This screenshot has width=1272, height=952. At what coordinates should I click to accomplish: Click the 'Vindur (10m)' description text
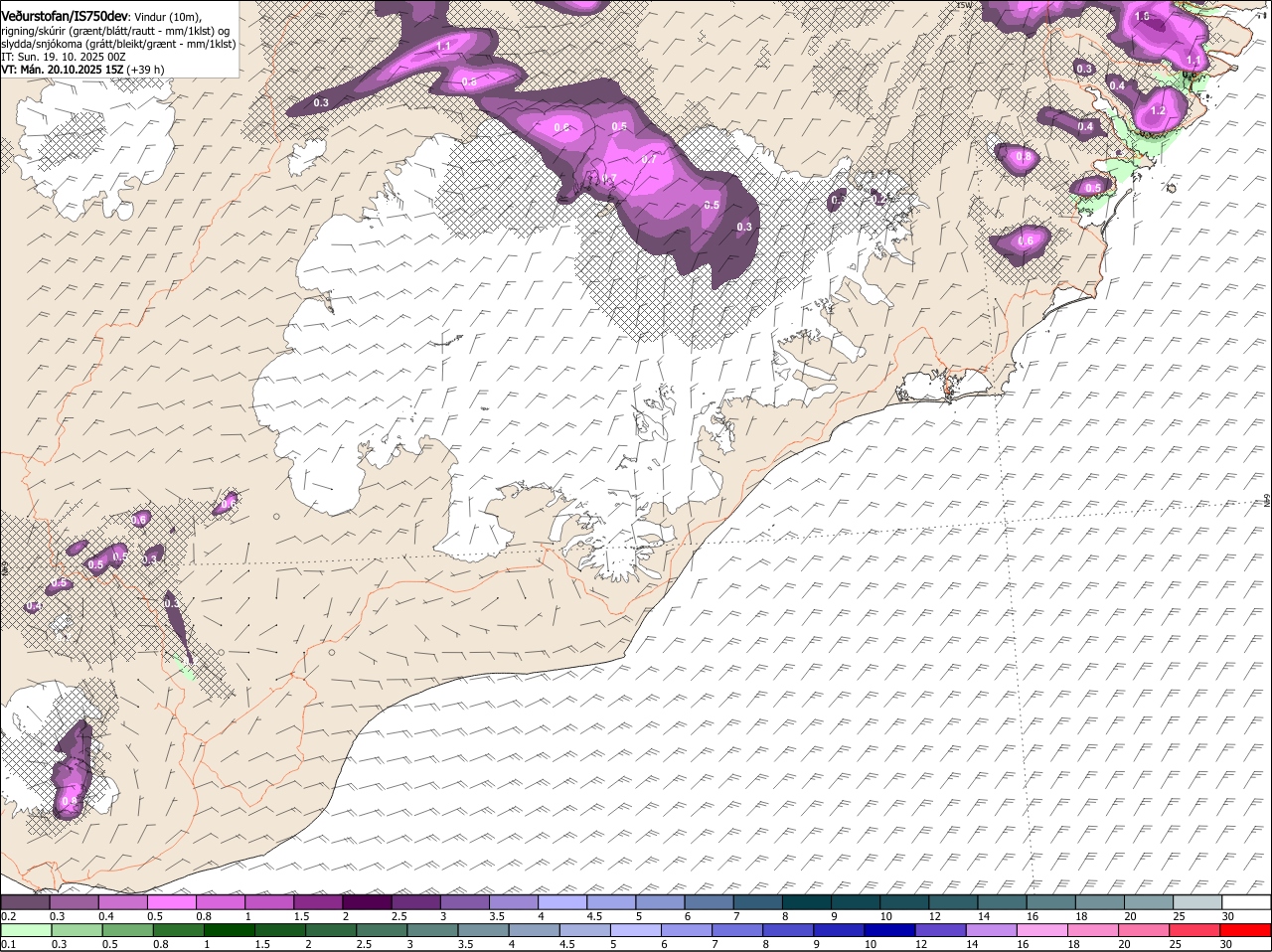click(166, 17)
